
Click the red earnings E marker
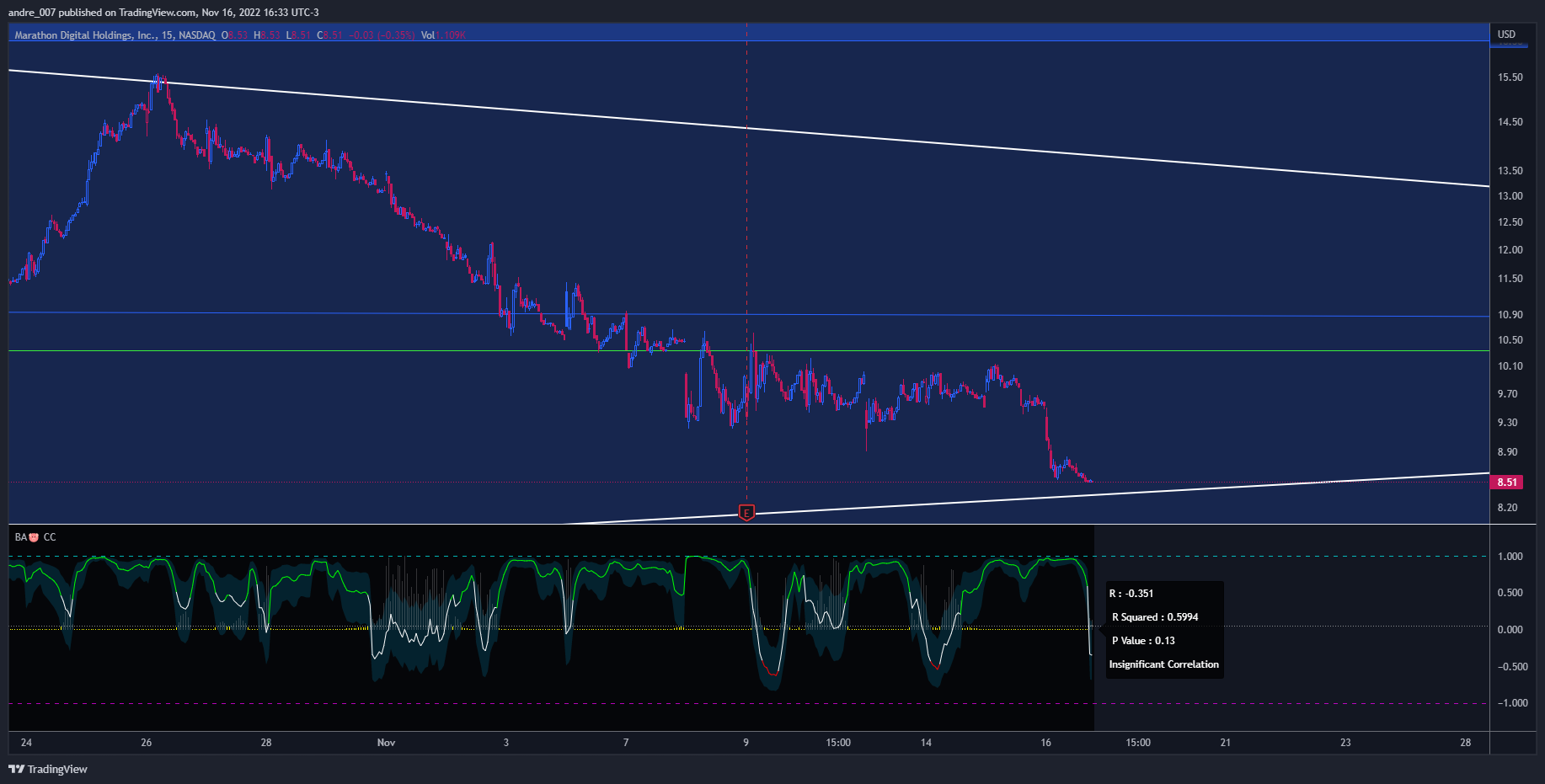tap(746, 512)
